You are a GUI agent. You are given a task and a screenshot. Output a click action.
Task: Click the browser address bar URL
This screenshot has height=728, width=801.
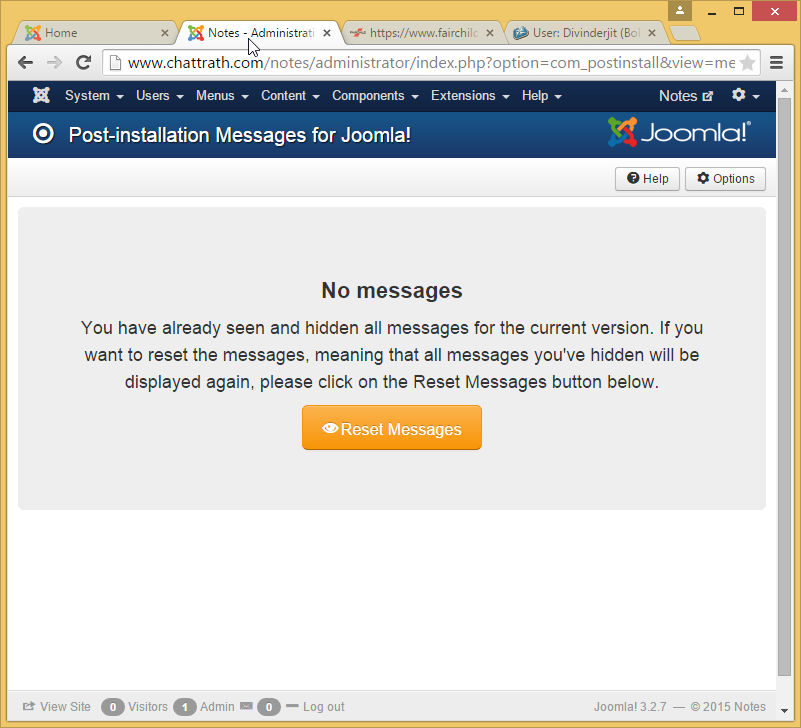click(x=430, y=63)
